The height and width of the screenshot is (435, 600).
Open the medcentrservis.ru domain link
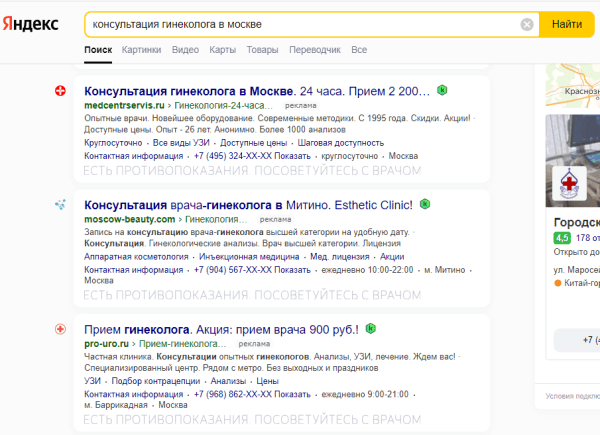point(124,106)
